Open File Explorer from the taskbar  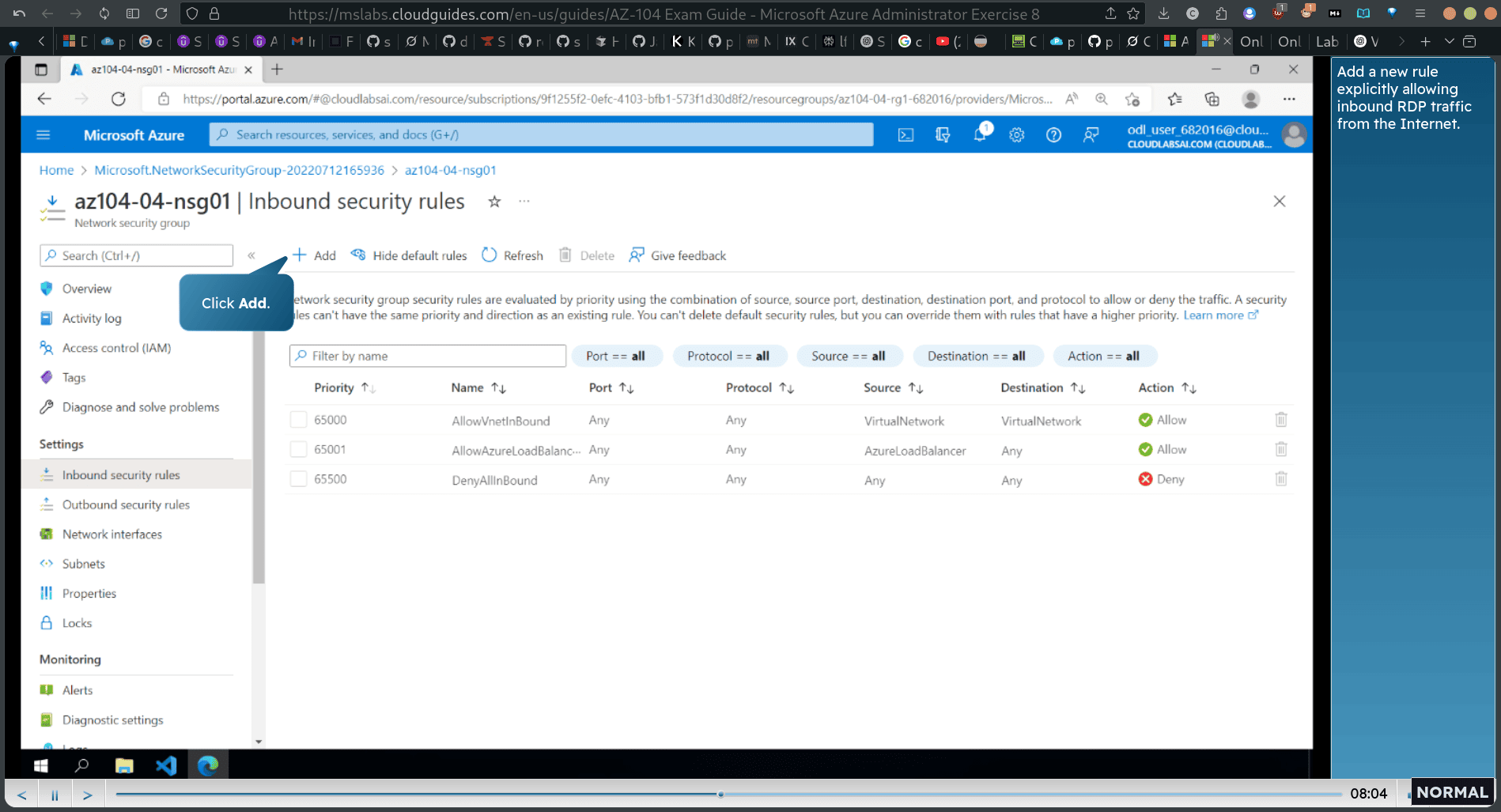pyautogui.click(x=124, y=765)
